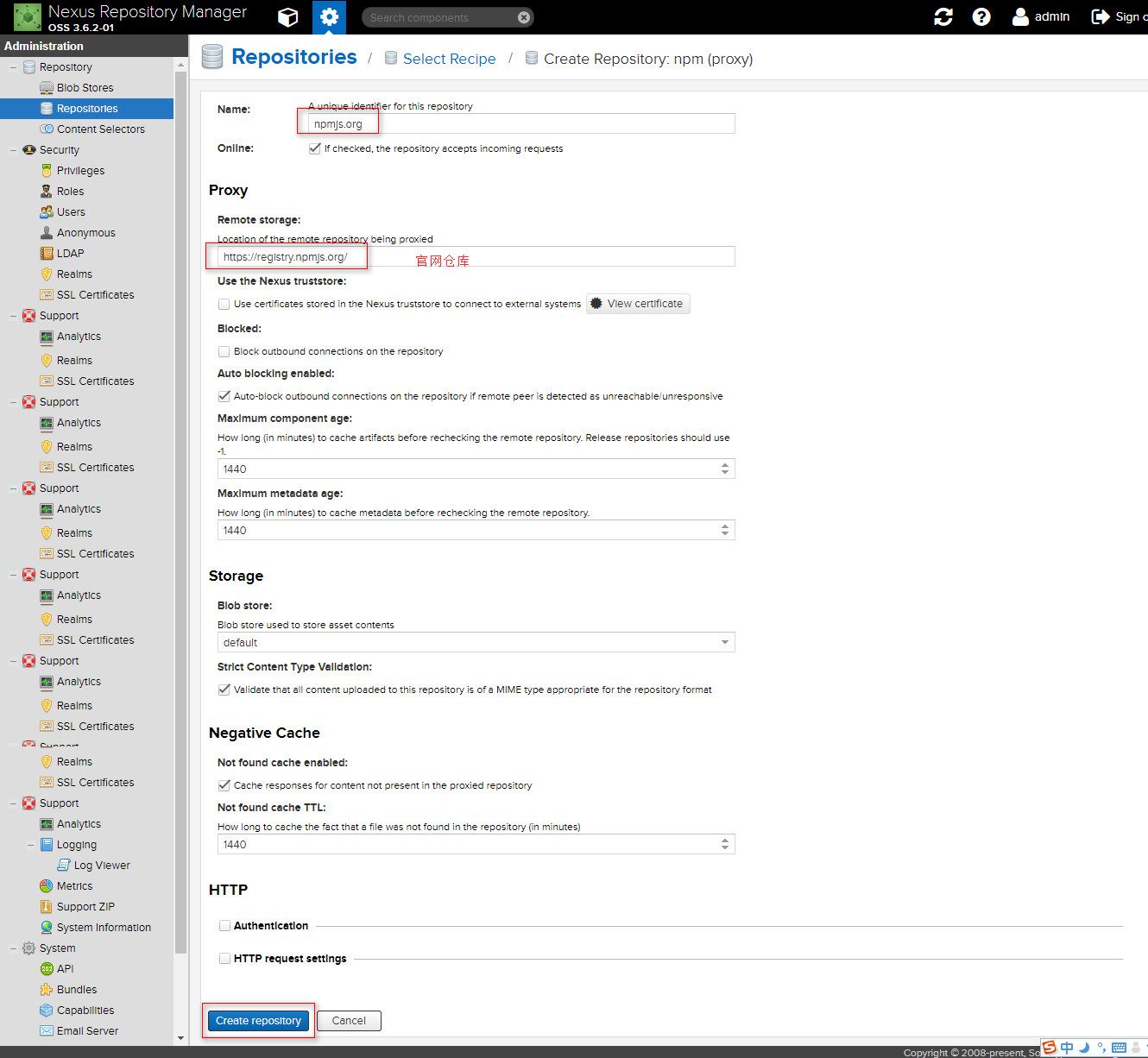Image resolution: width=1148 pixels, height=1058 pixels.
Task: Click the Sogou input method tray icon
Action: pos(1050,1048)
